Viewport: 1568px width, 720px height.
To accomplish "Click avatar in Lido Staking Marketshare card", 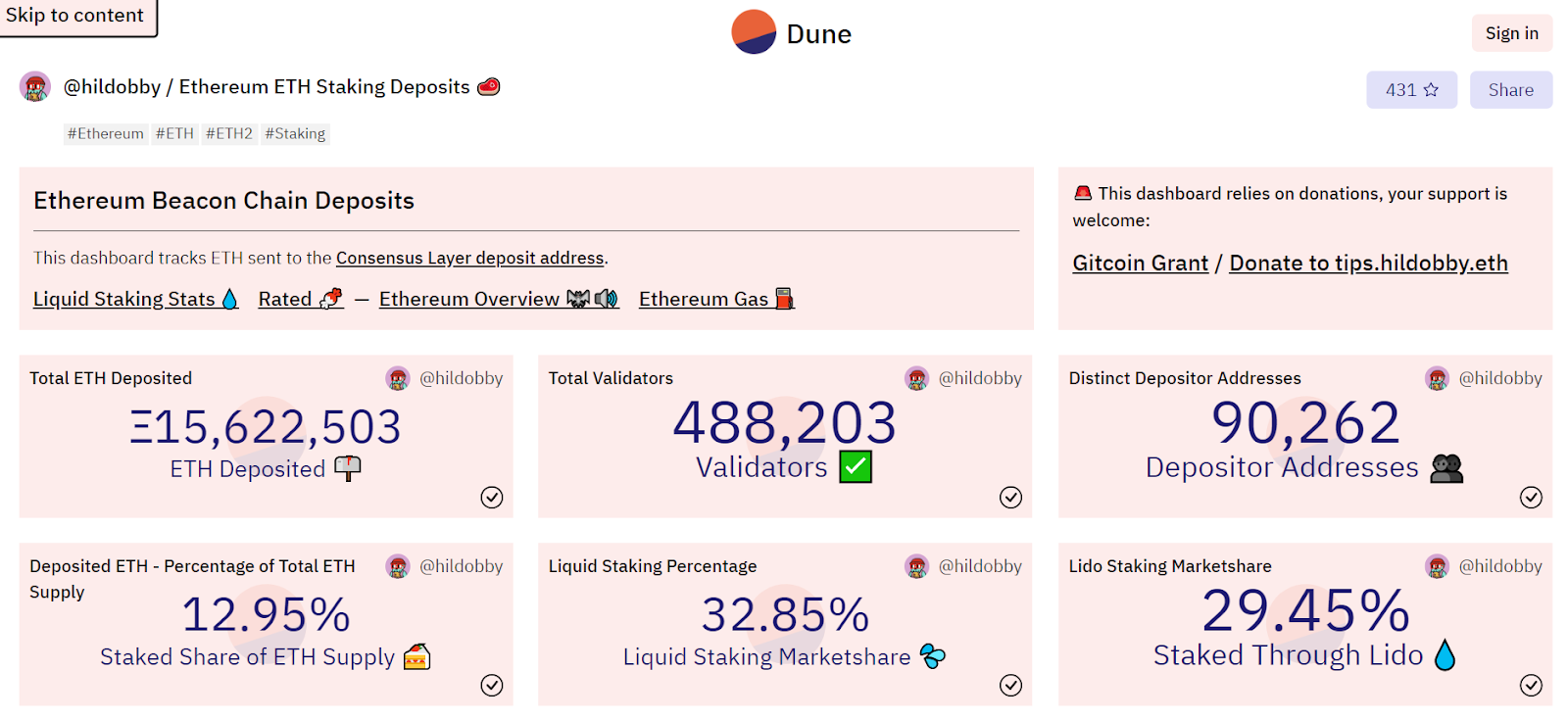I will point(1438,567).
